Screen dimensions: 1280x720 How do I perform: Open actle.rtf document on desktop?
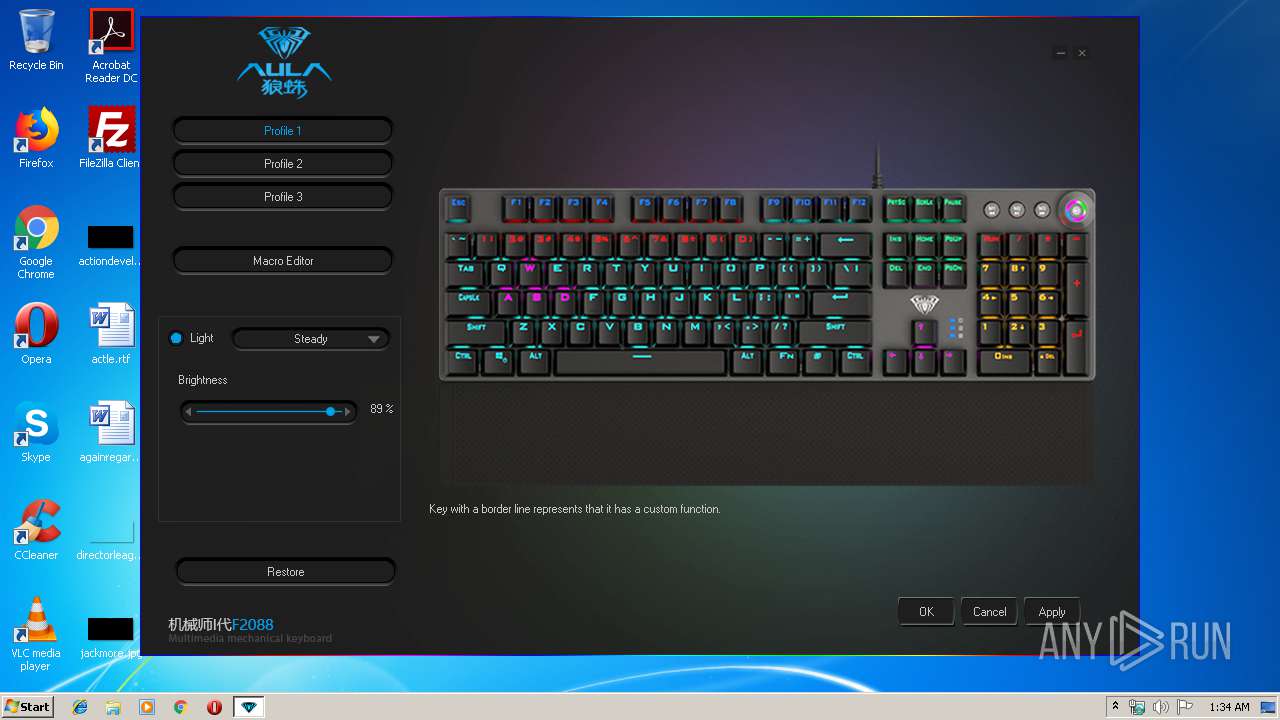click(111, 334)
